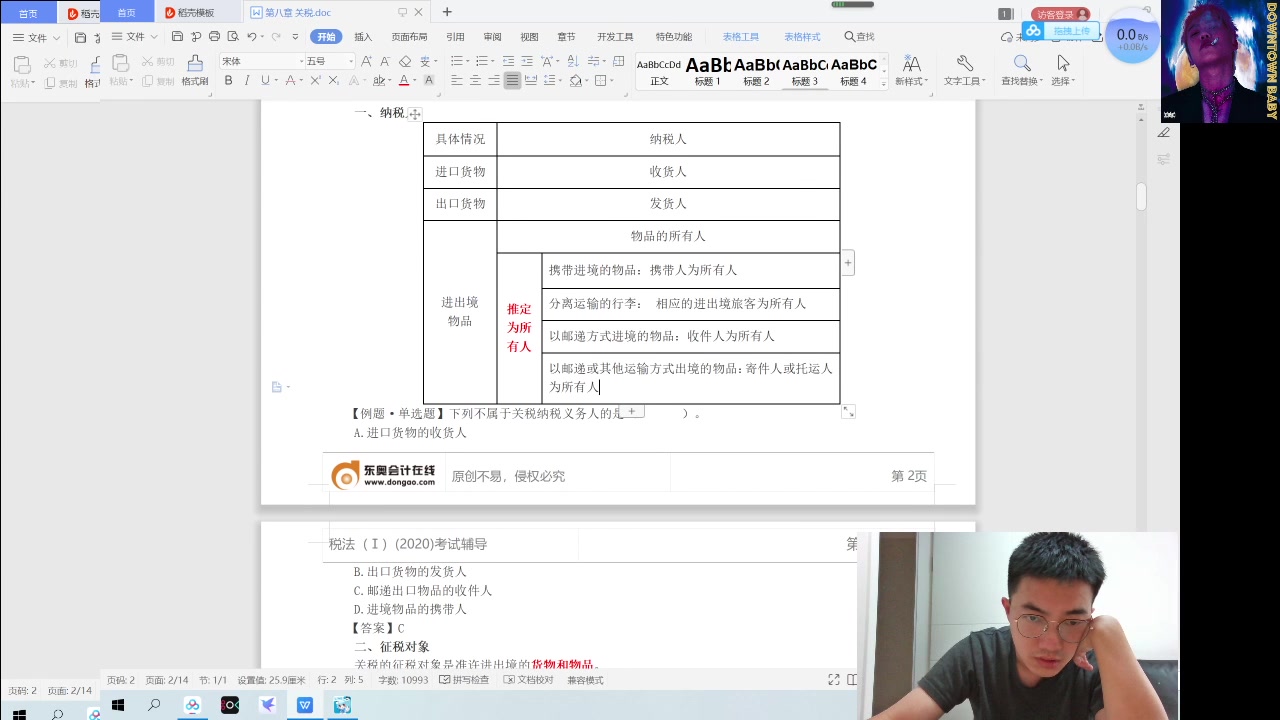This screenshot has height=720, width=1280.
Task: Open font color red A swatch
Action: [404, 80]
